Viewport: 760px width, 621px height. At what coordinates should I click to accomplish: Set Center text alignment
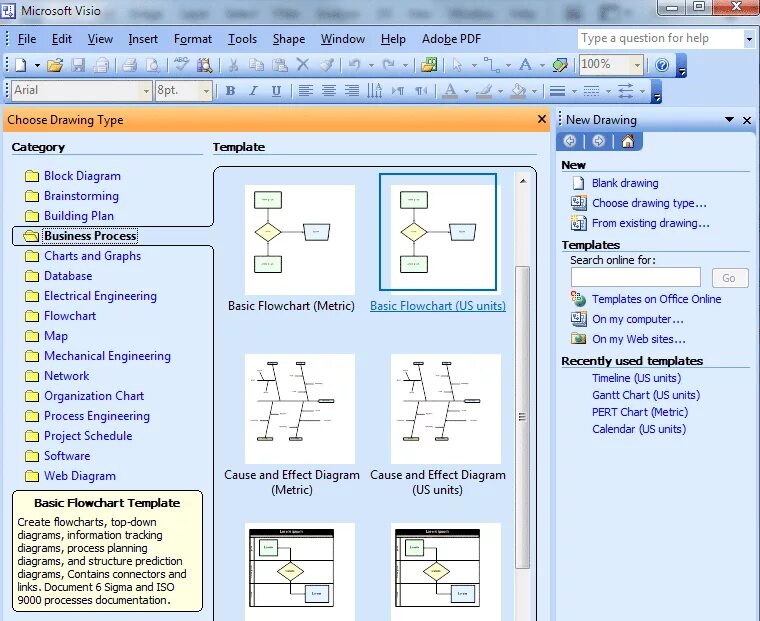pyautogui.click(x=329, y=91)
